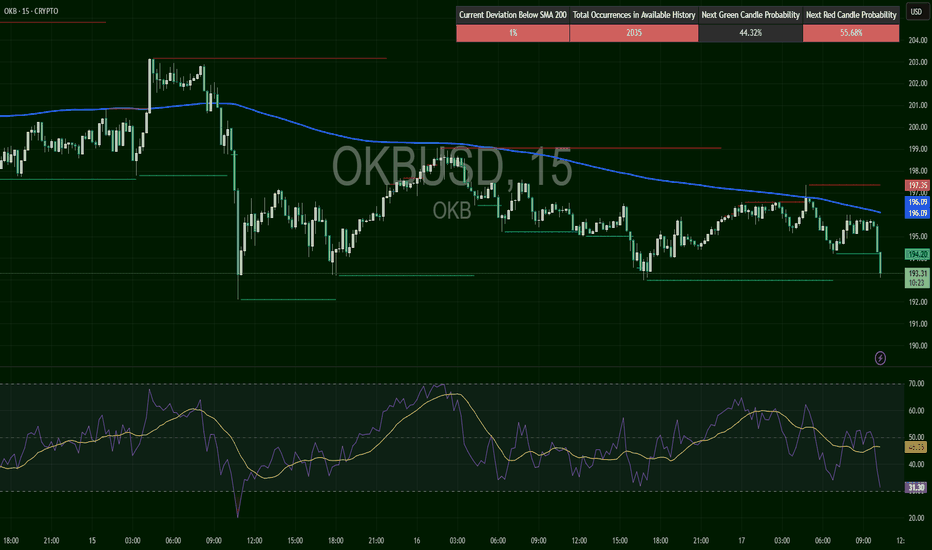This screenshot has height=550, width=932.
Task: Click the long red resistance line near 203
Action: [x=270, y=59]
